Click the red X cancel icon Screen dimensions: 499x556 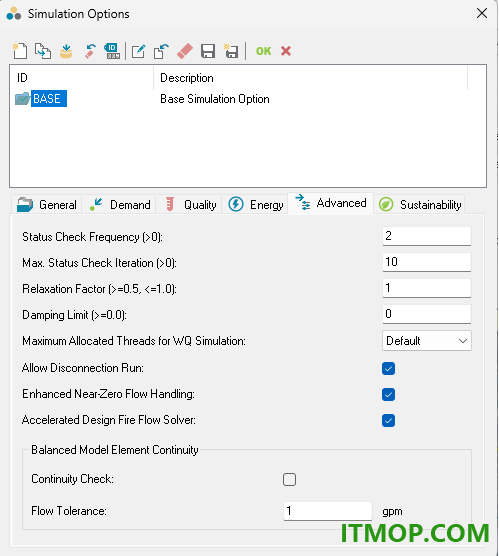point(286,51)
